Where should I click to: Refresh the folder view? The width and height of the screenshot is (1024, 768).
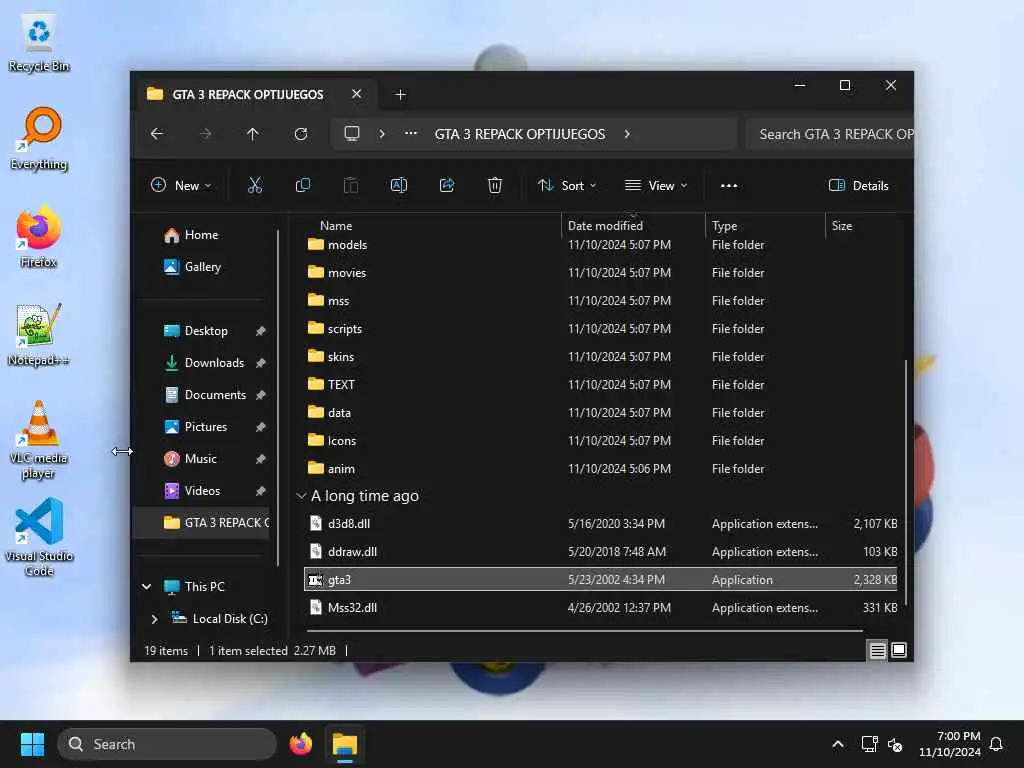(301, 134)
